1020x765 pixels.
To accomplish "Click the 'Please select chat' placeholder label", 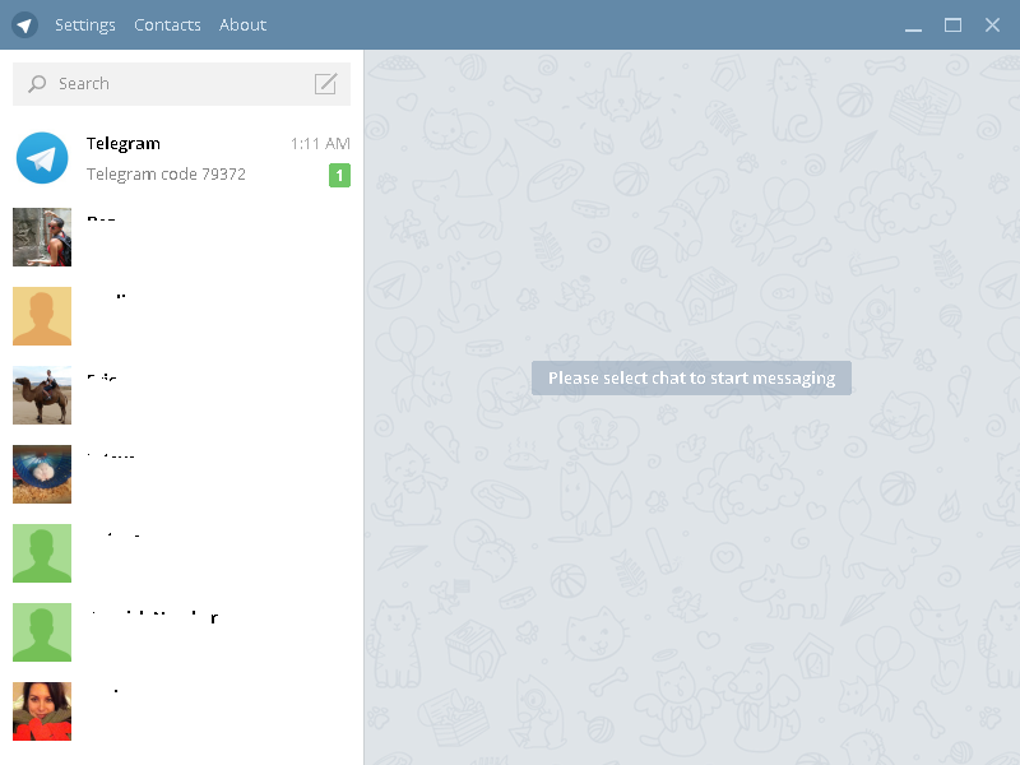I will 691,378.
